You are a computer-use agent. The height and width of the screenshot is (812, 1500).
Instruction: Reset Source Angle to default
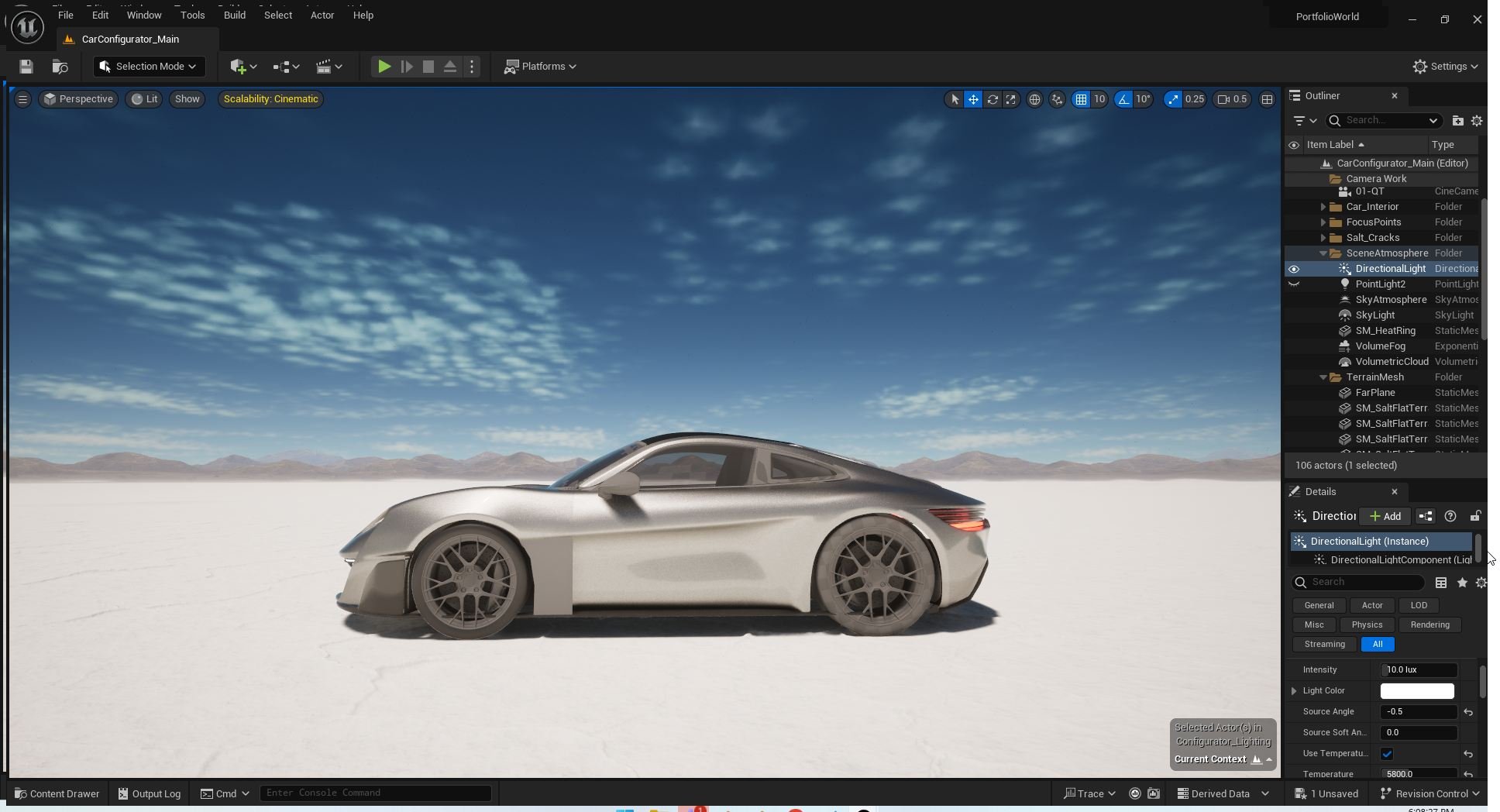pyautogui.click(x=1468, y=712)
